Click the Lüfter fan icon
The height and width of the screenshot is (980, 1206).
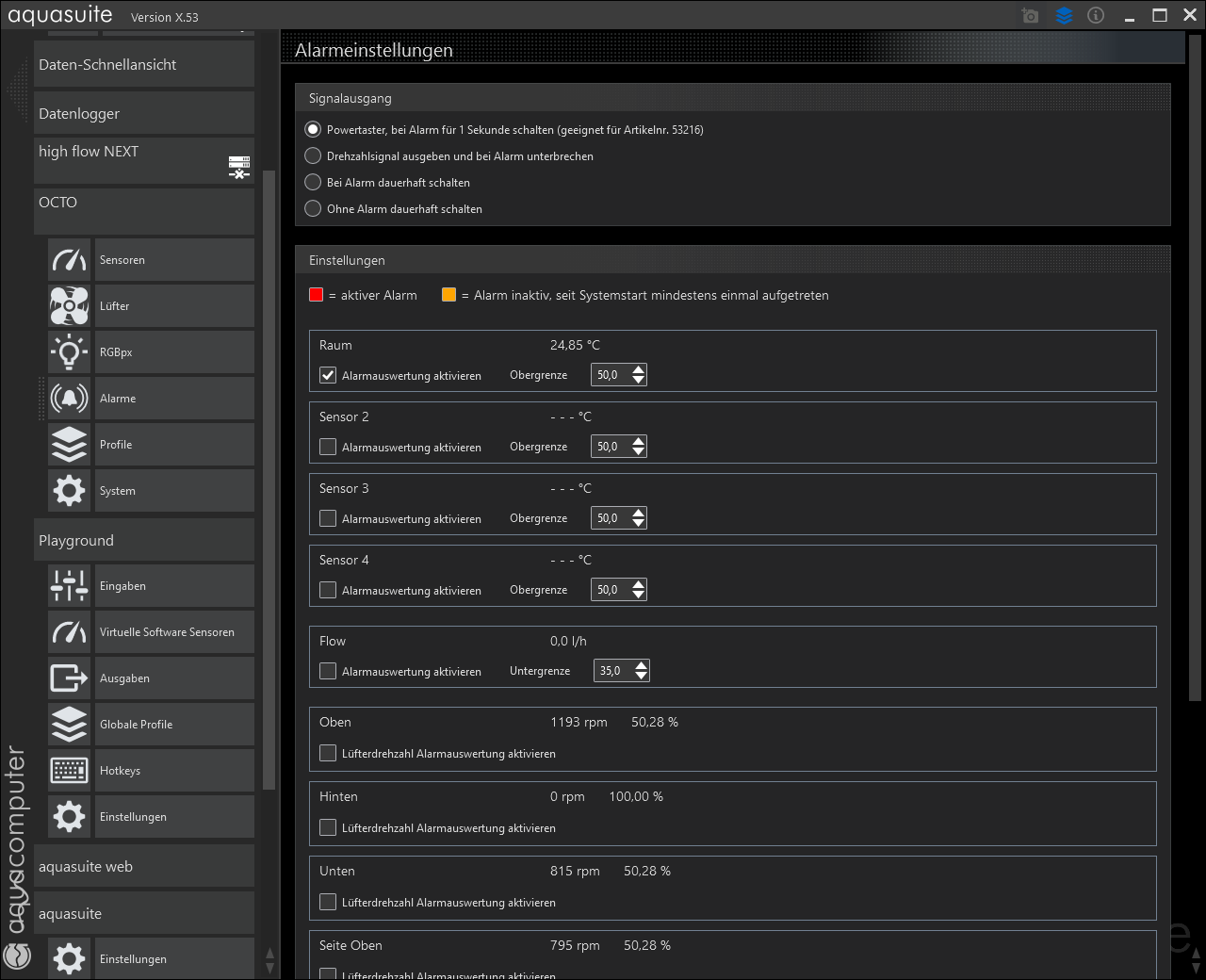(x=70, y=306)
